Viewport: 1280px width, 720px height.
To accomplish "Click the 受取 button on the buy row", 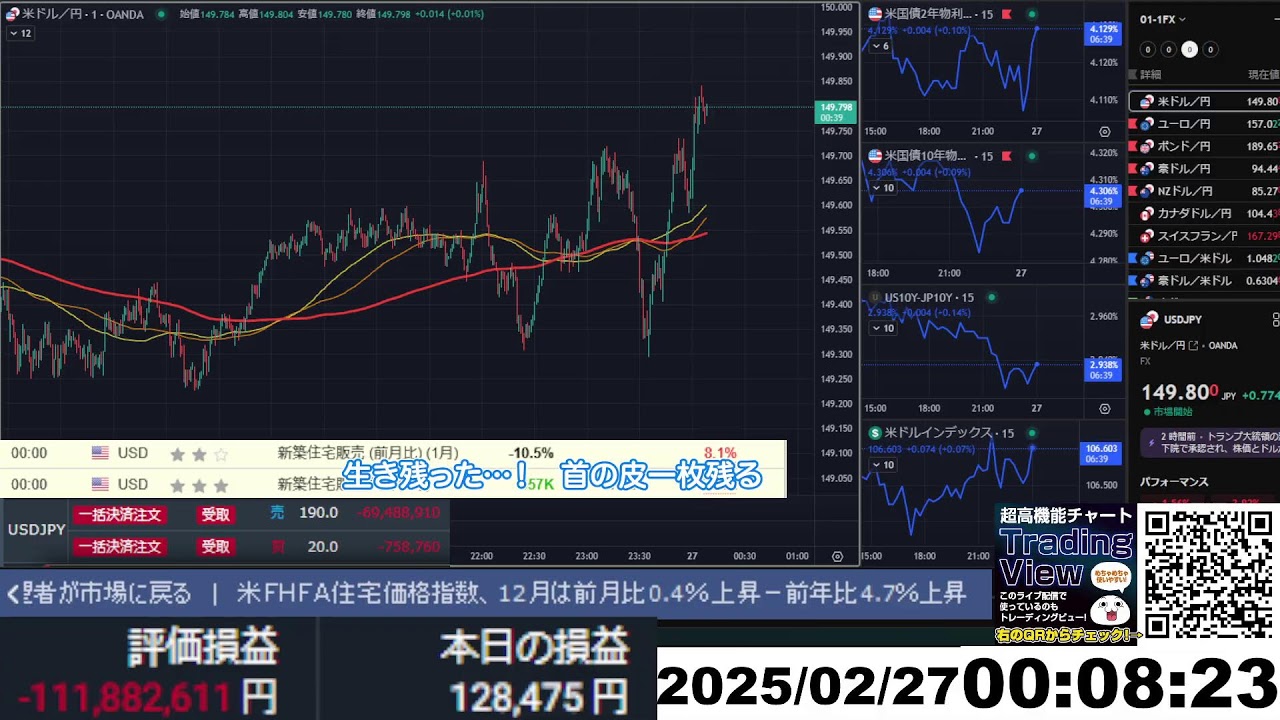I will point(215,547).
